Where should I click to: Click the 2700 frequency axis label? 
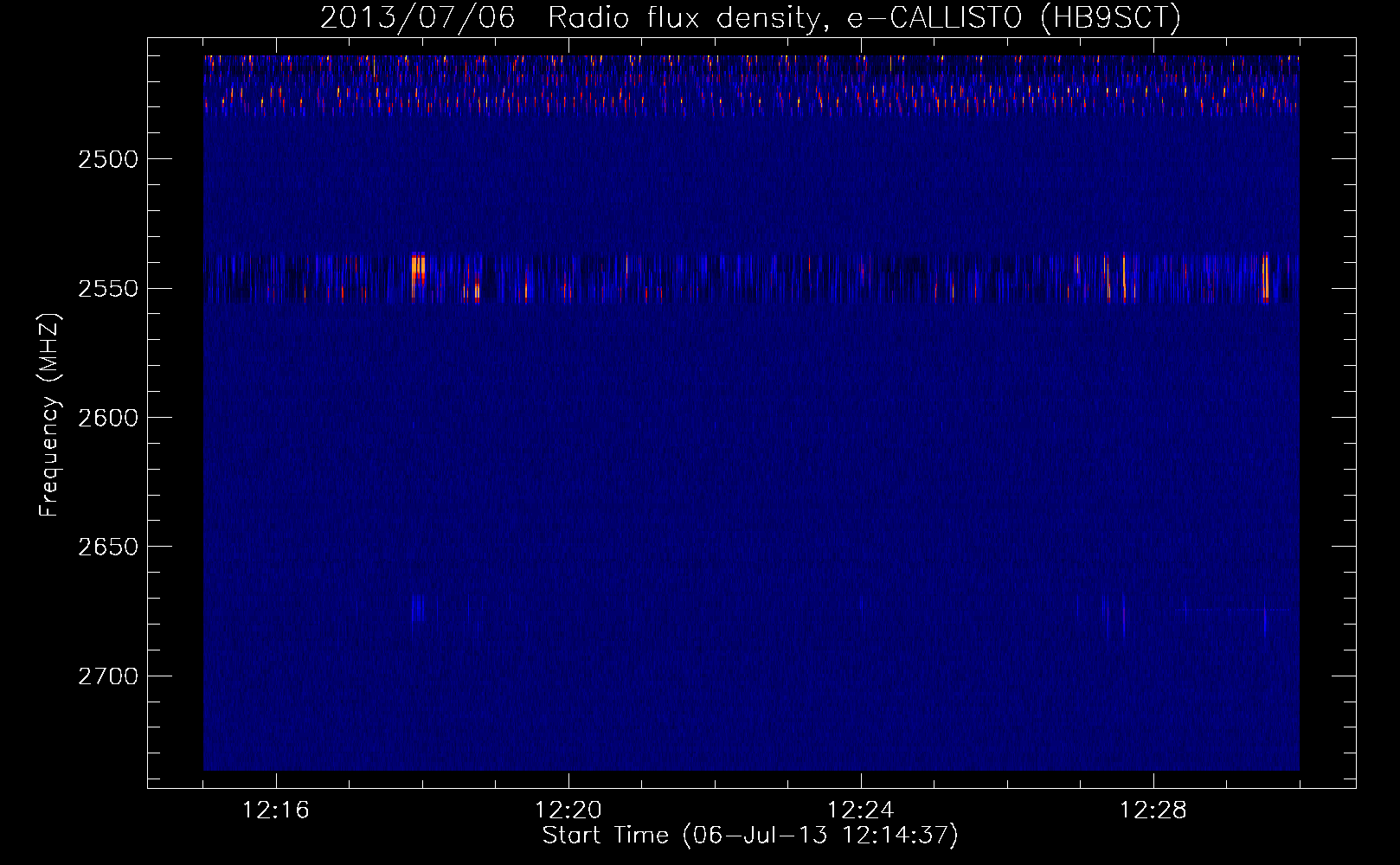click(108, 676)
